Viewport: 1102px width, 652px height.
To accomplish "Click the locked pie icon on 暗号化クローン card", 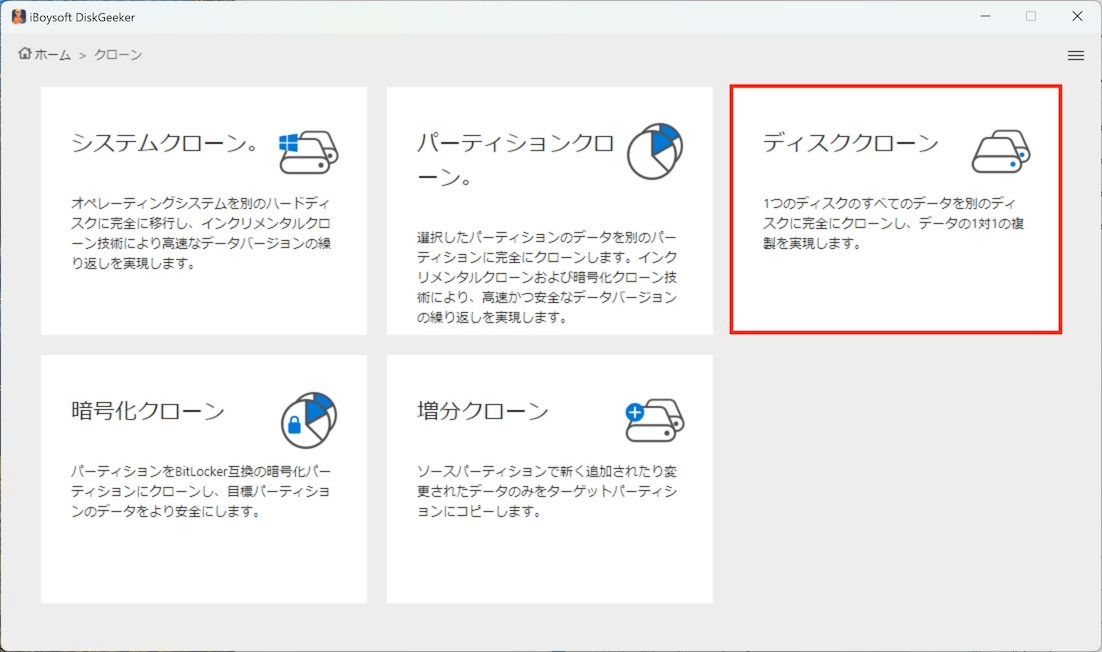I will click(309, 420).
